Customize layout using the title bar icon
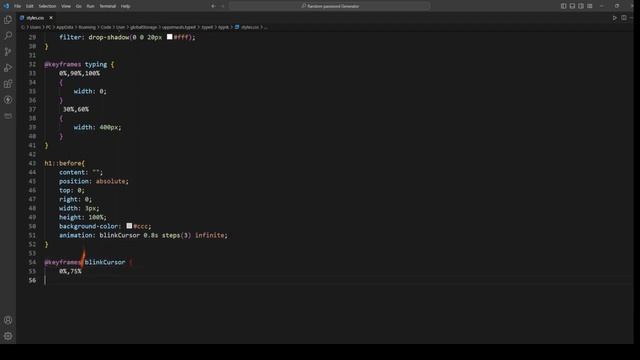Viewport: 640px width, 360px height. pyautogui.click(x=590, y=6)
